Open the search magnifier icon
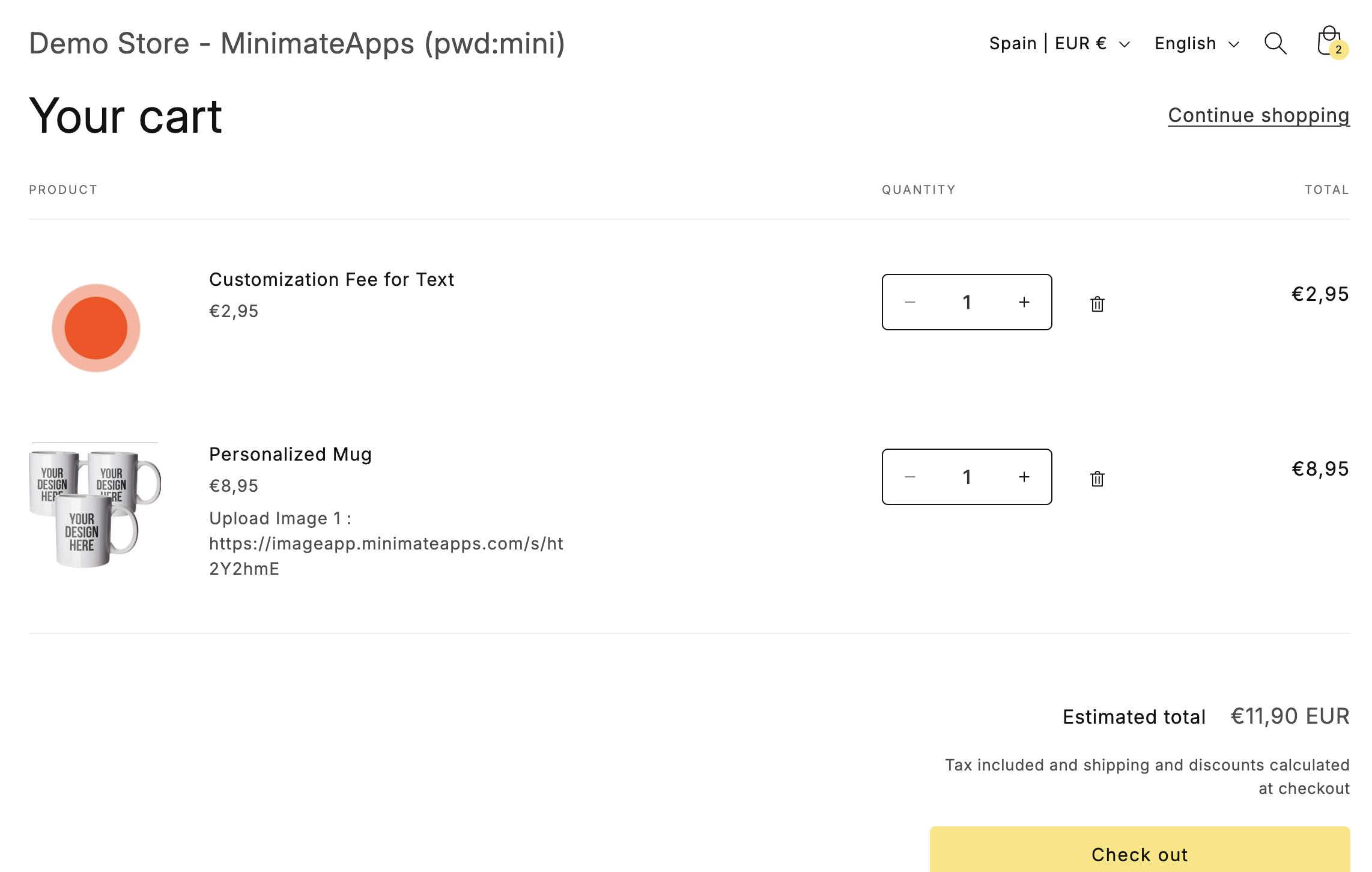 coord(1275,44)
